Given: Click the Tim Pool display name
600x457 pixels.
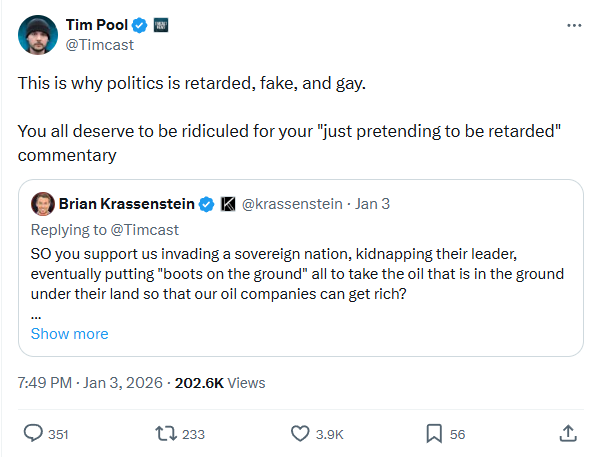Looking at the screenshot, I should [x=96, y=25].
